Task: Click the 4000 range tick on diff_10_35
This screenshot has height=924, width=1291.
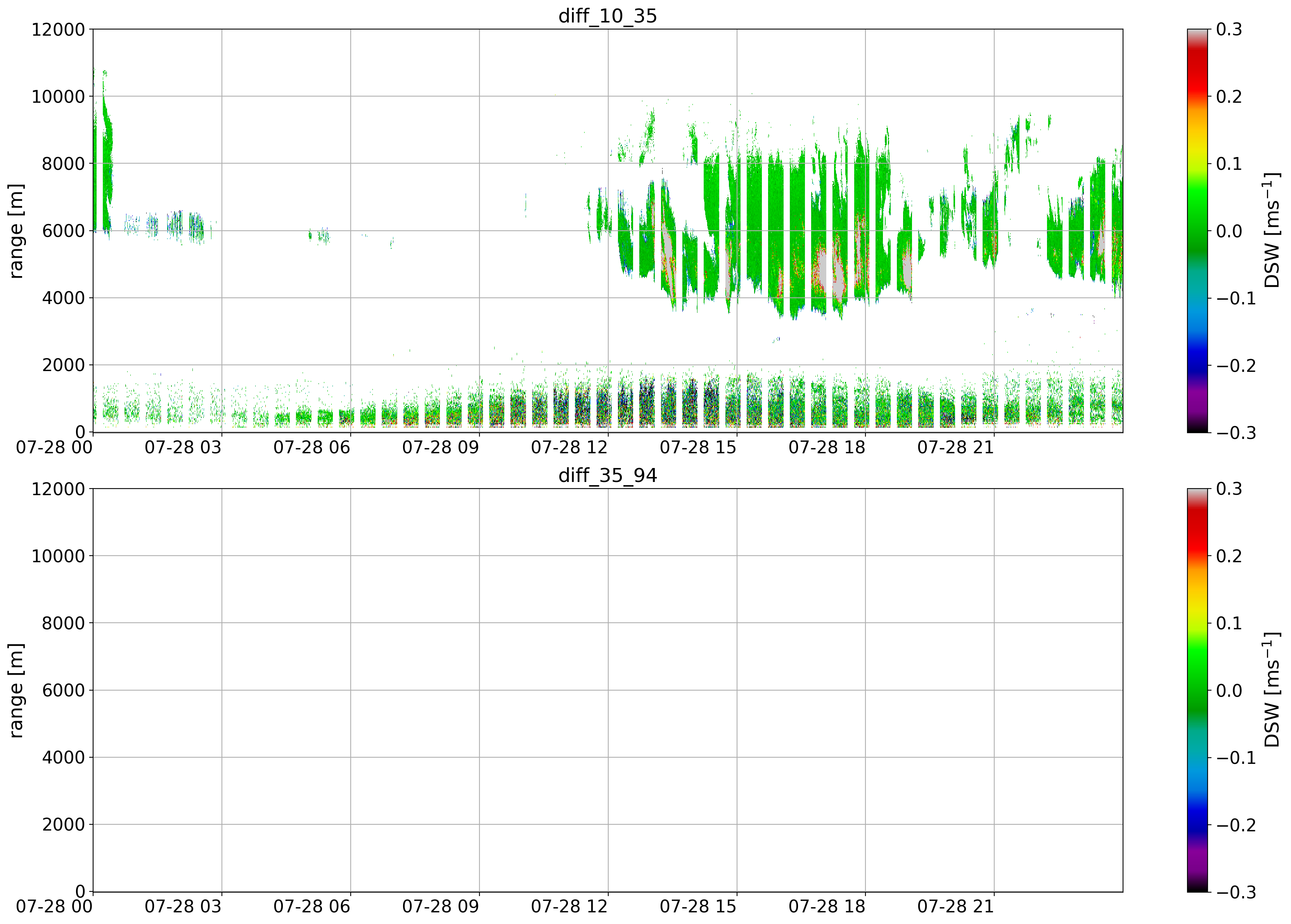Action: click(x=63, y=297)
